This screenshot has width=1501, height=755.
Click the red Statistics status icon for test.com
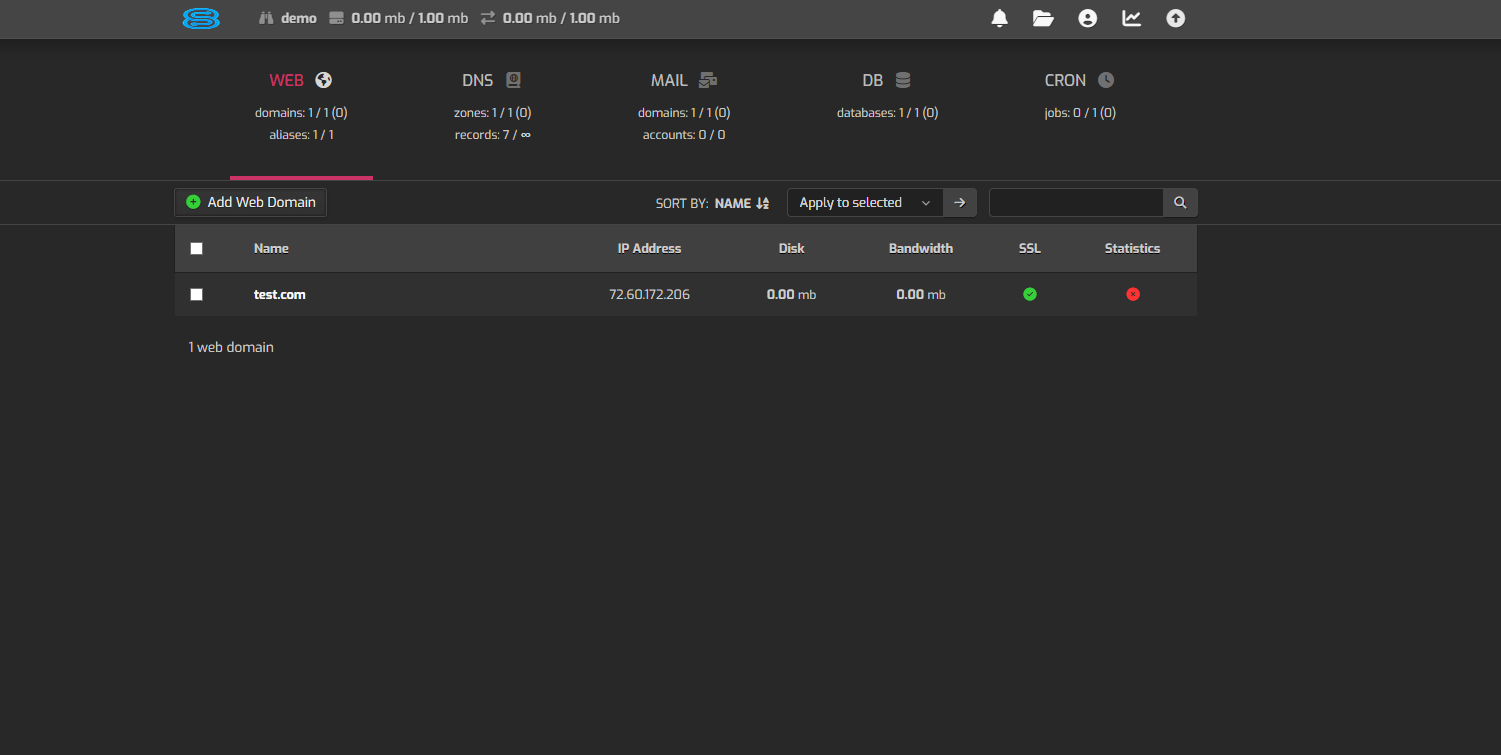1133,294
